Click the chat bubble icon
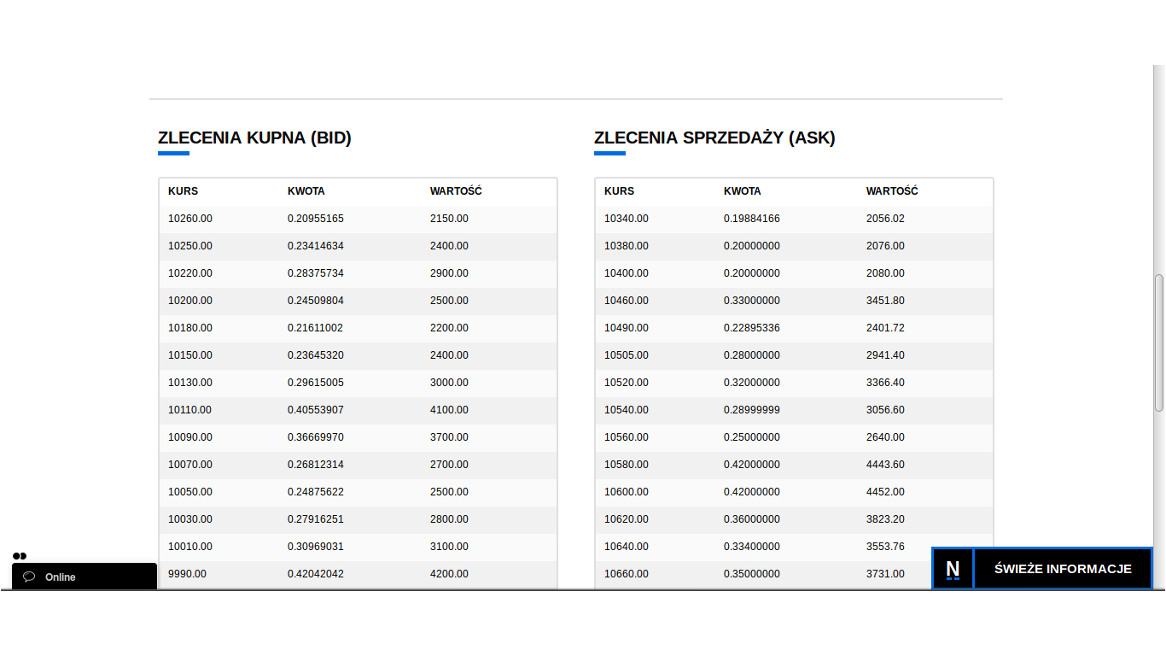Viewport: 1166px width, 656px height. tap(29, 576)
